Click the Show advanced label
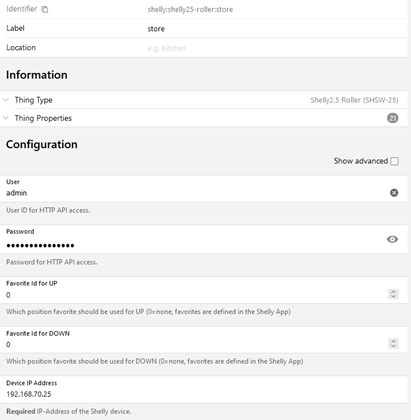This screenshot has height=420, width=411. pyautogui.click(x=361, y=161)
